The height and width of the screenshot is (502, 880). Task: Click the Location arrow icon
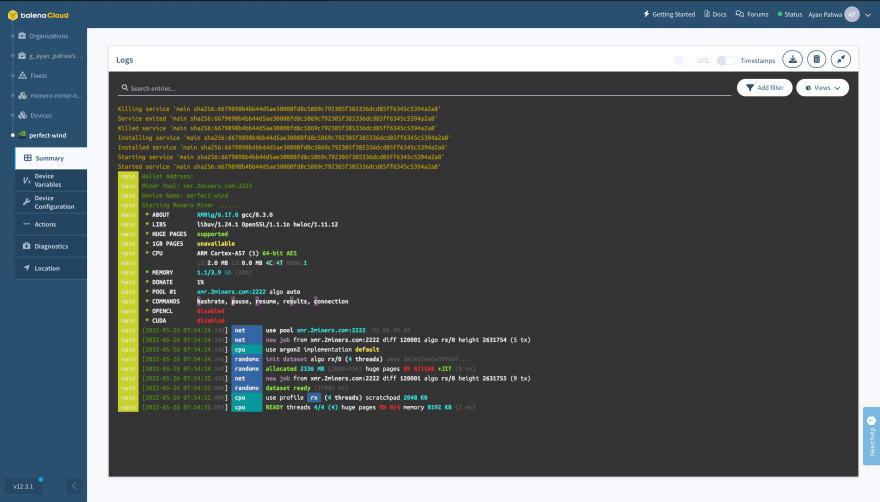(x=26, y=268)
